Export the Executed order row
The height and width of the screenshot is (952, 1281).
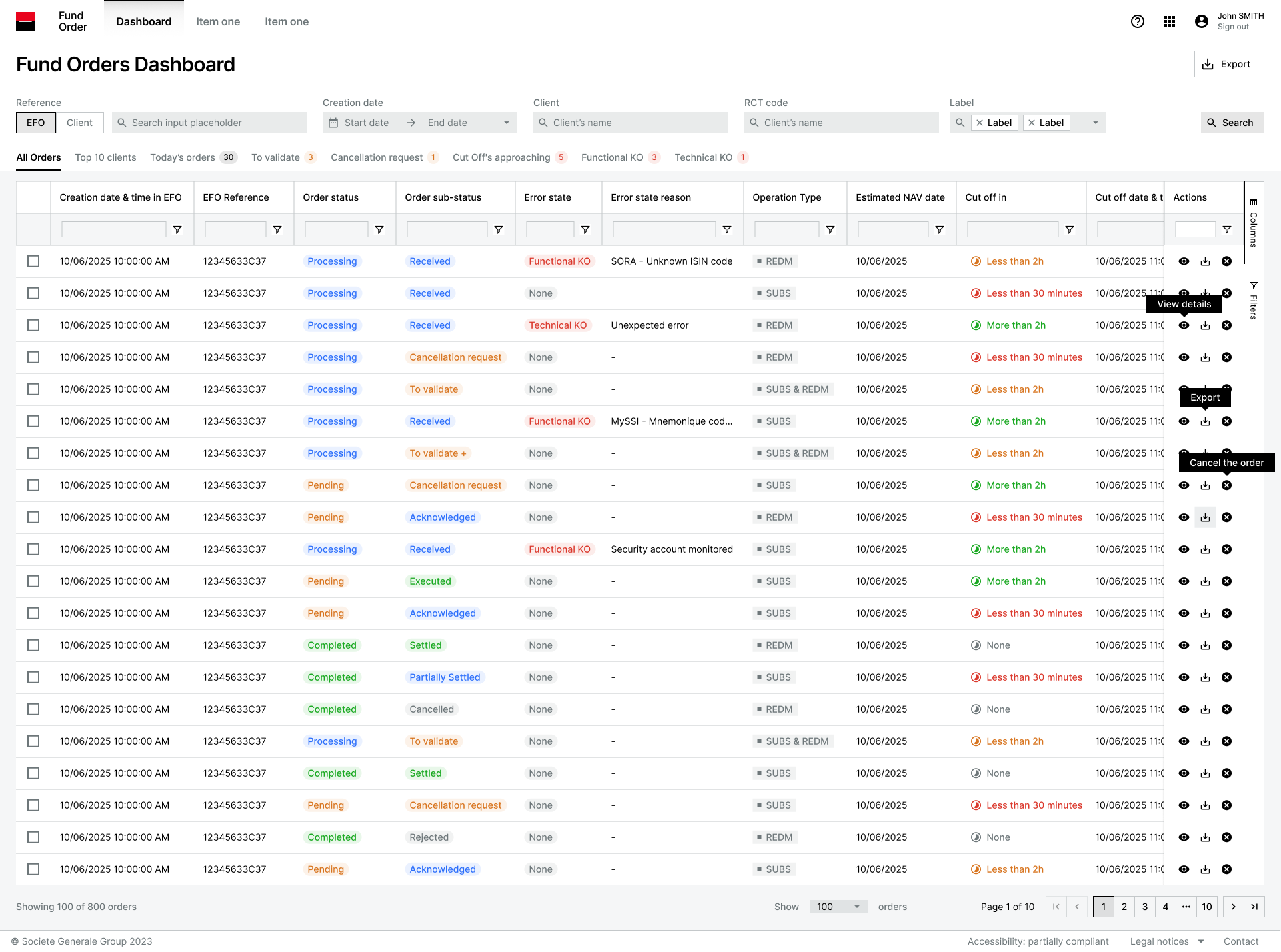[1206, 581]
